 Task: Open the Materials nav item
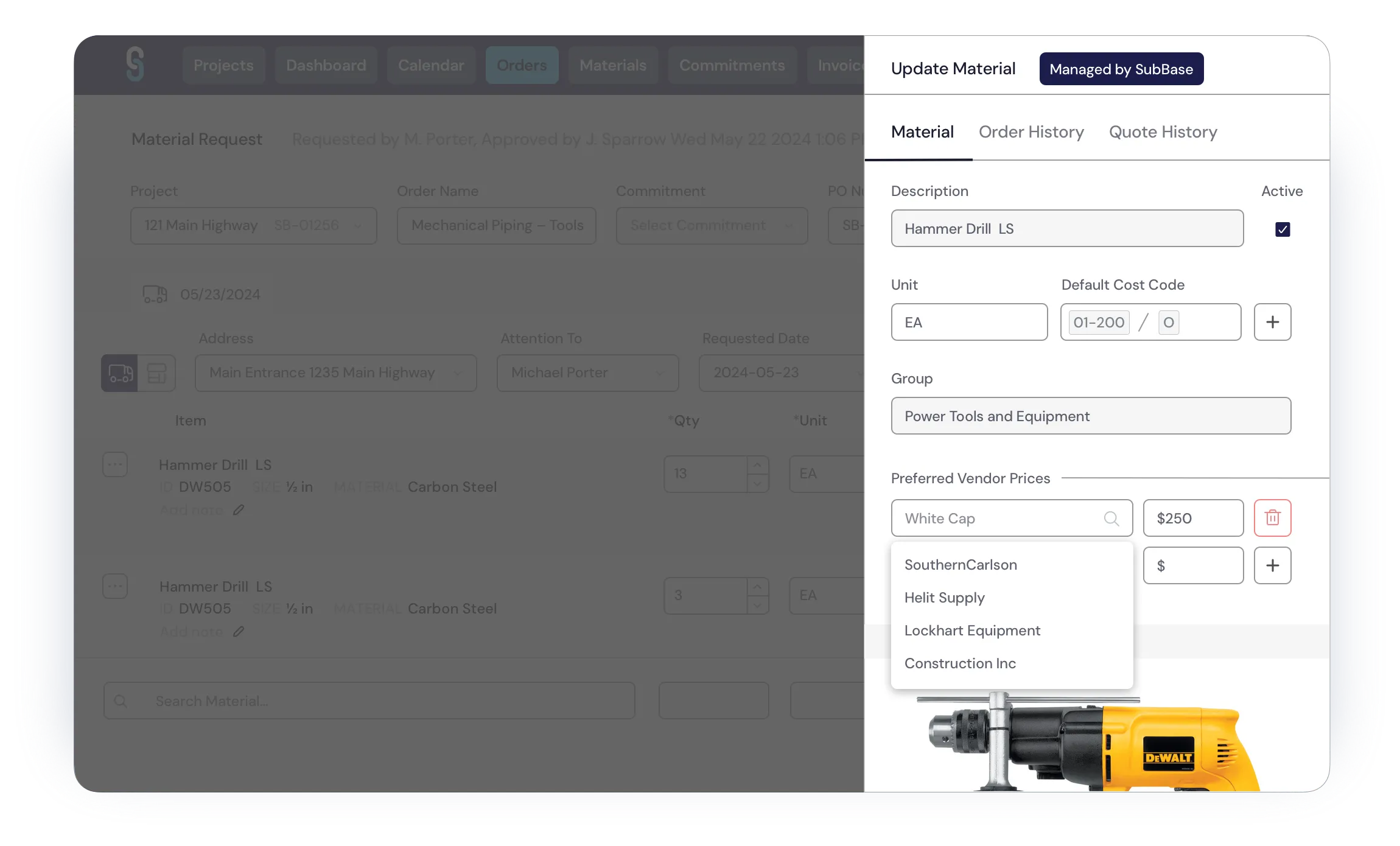pos(613,65)
